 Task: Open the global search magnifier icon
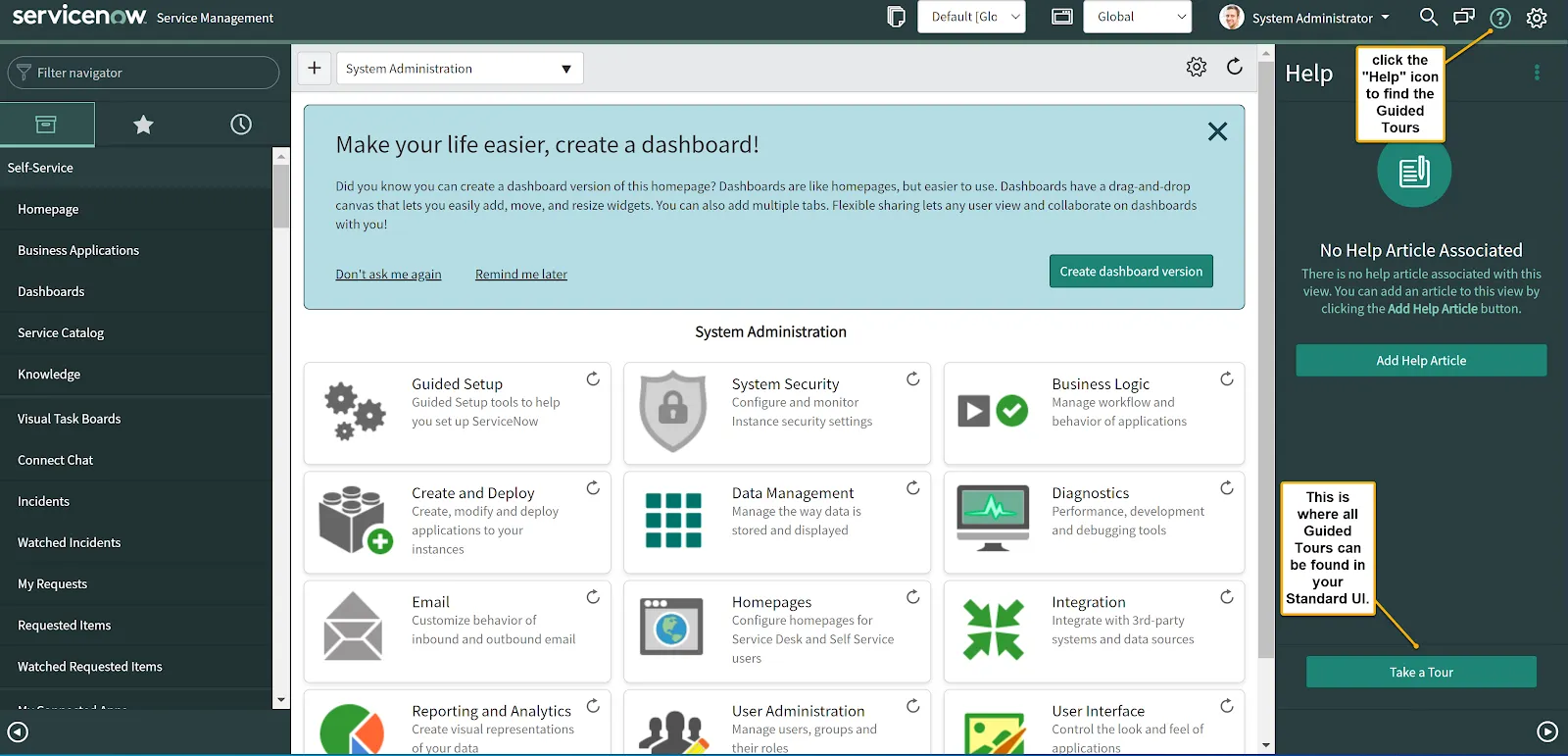(x=1428, y=17)
